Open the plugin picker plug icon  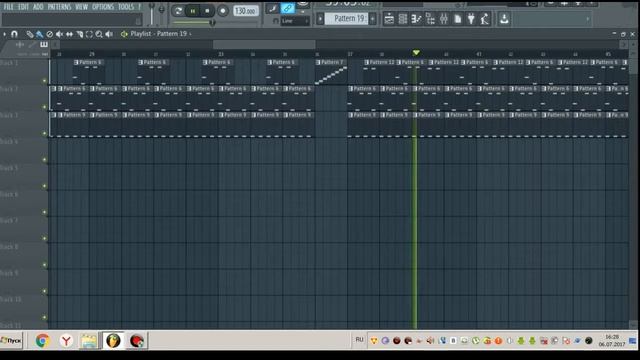pyautogui.click(x=471, y=19)
